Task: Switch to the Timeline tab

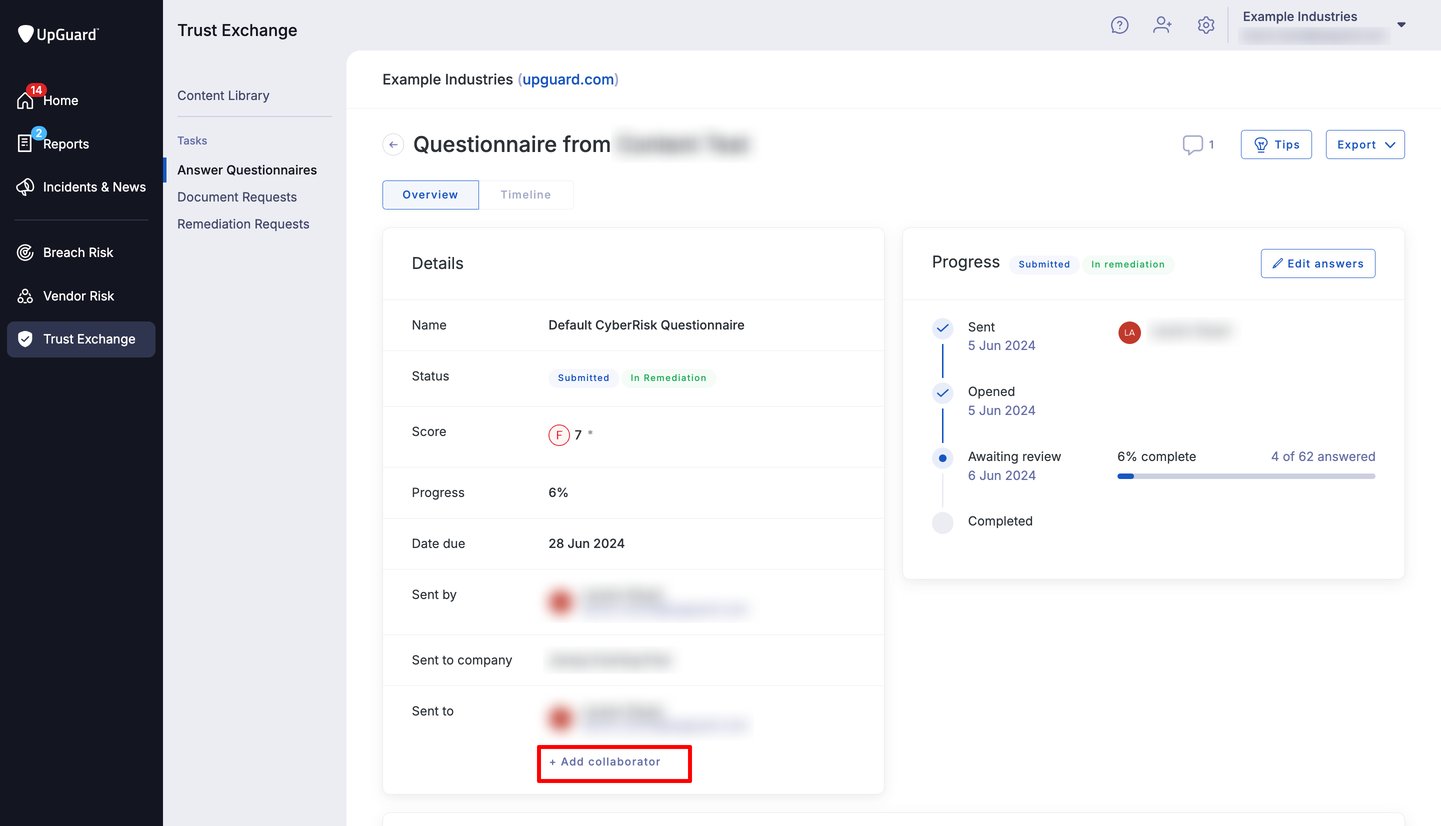Action: (526, 195)
